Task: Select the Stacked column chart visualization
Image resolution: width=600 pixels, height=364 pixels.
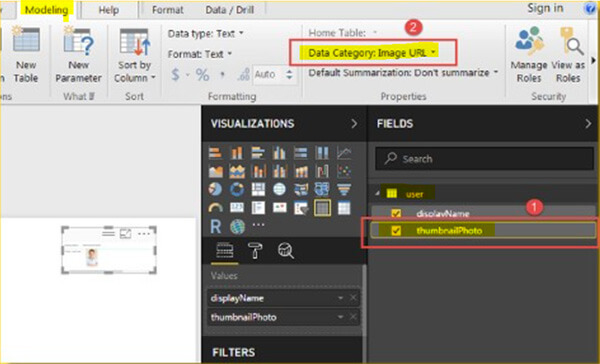Action: [x=237, y=153]
